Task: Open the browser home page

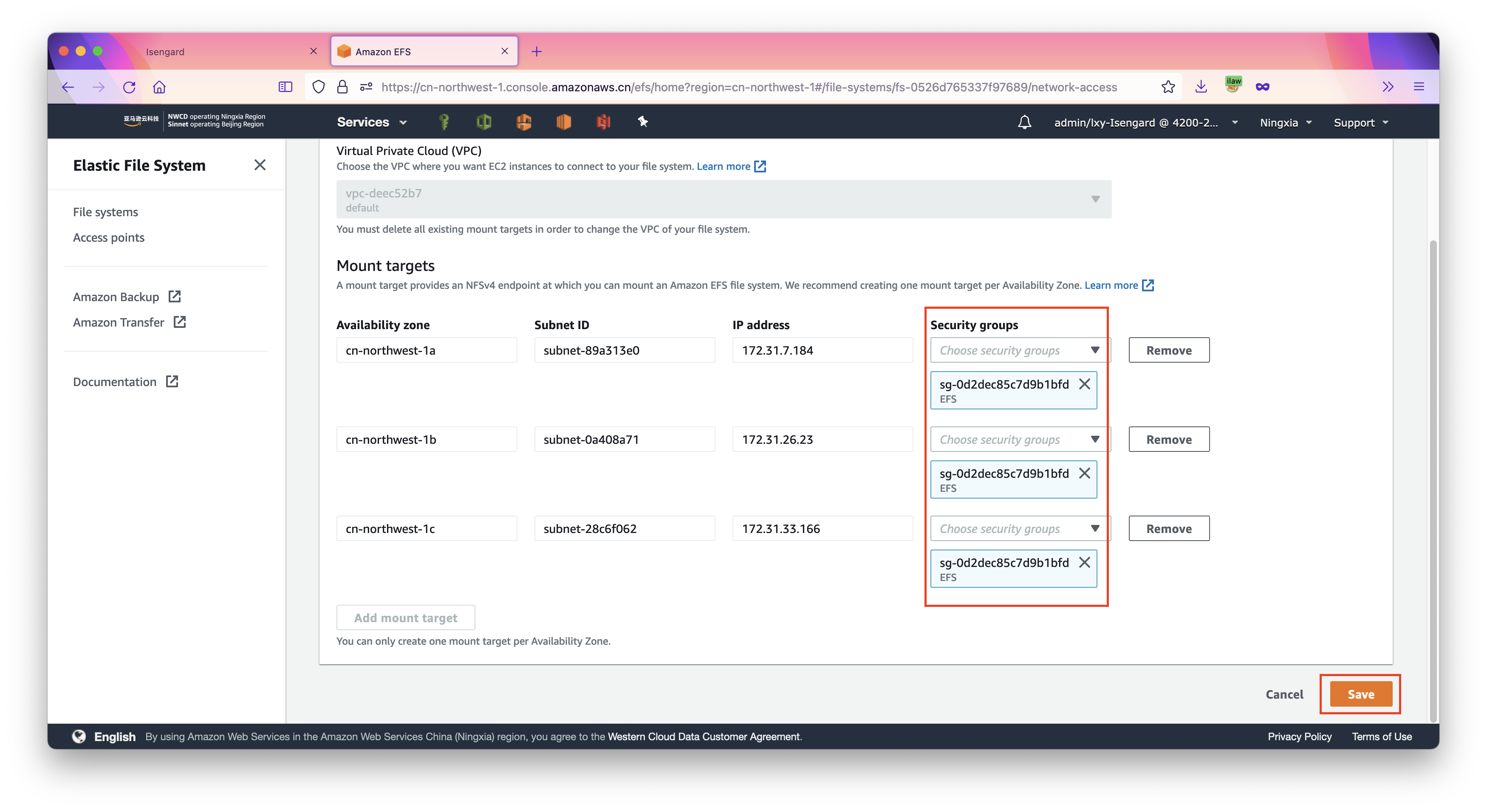Action: pyautogui.click(x=159, y=87)
